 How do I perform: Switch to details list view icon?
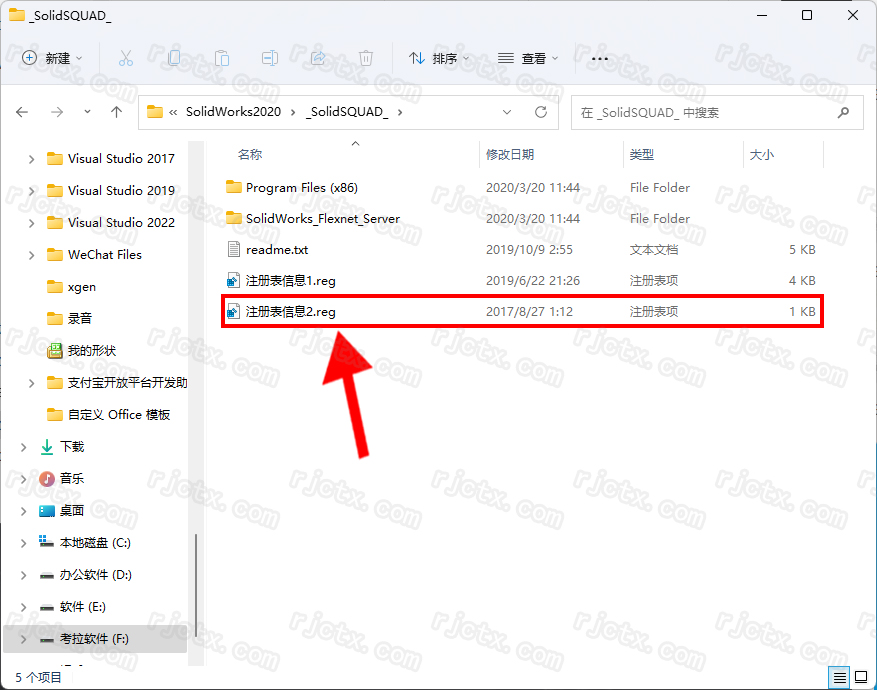[x=840, y=677]
